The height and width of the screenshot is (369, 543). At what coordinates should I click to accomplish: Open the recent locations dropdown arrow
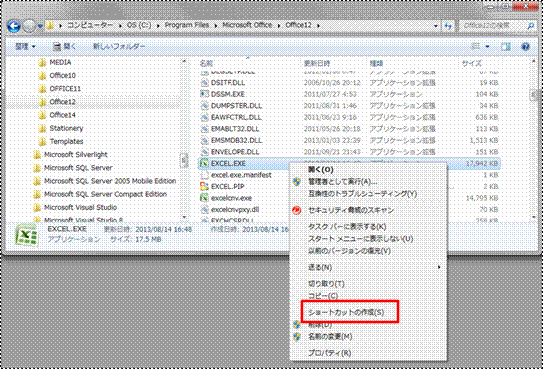(x=40, y=26)
